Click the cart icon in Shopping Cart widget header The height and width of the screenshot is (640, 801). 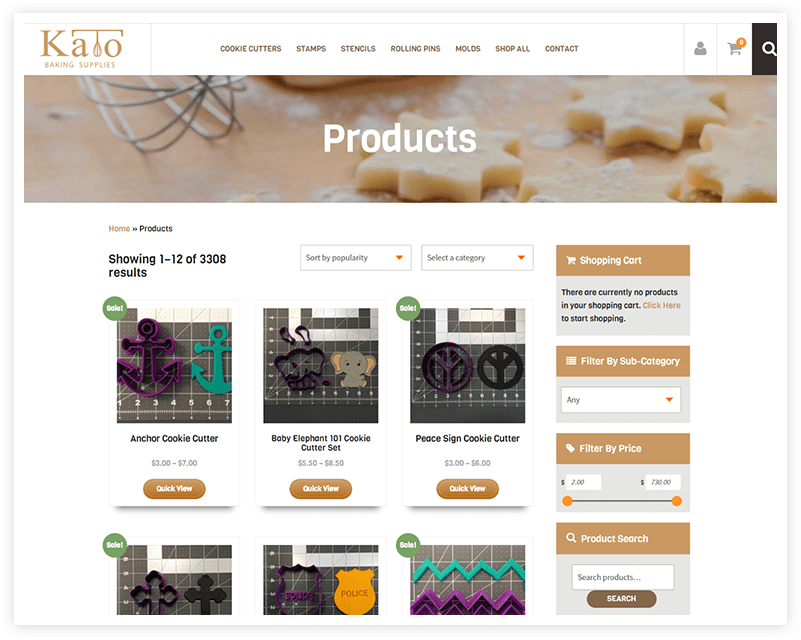coord(571,260)
